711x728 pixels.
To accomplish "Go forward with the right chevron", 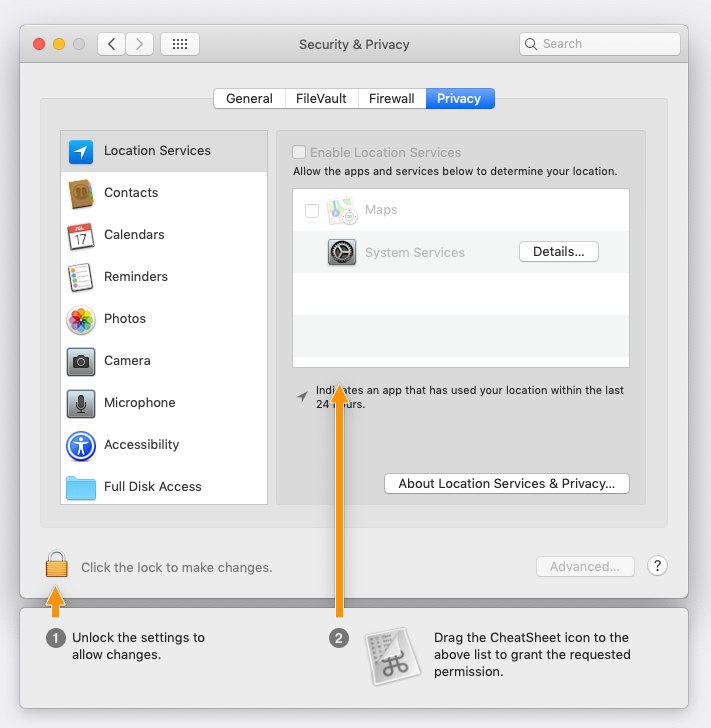I will [x=139, y=44].
